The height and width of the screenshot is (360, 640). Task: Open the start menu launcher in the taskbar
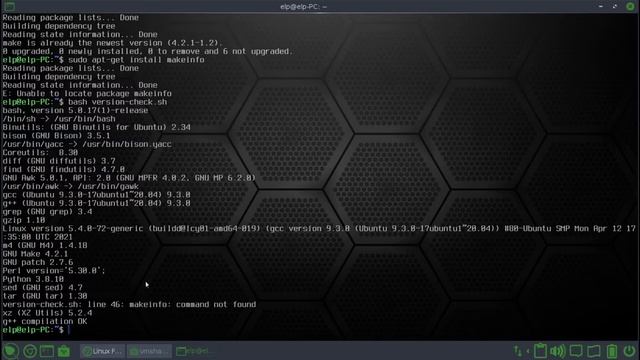tap(10, 351)
